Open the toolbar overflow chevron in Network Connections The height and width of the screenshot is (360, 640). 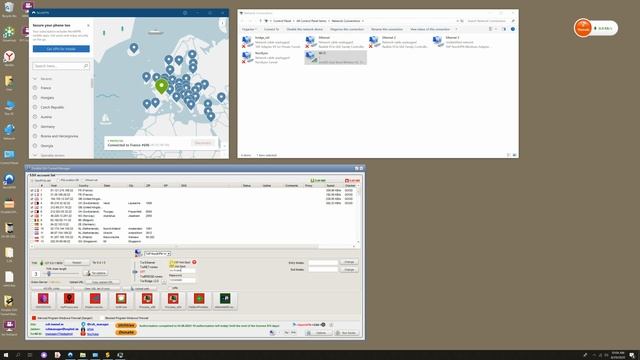(456, 29)
